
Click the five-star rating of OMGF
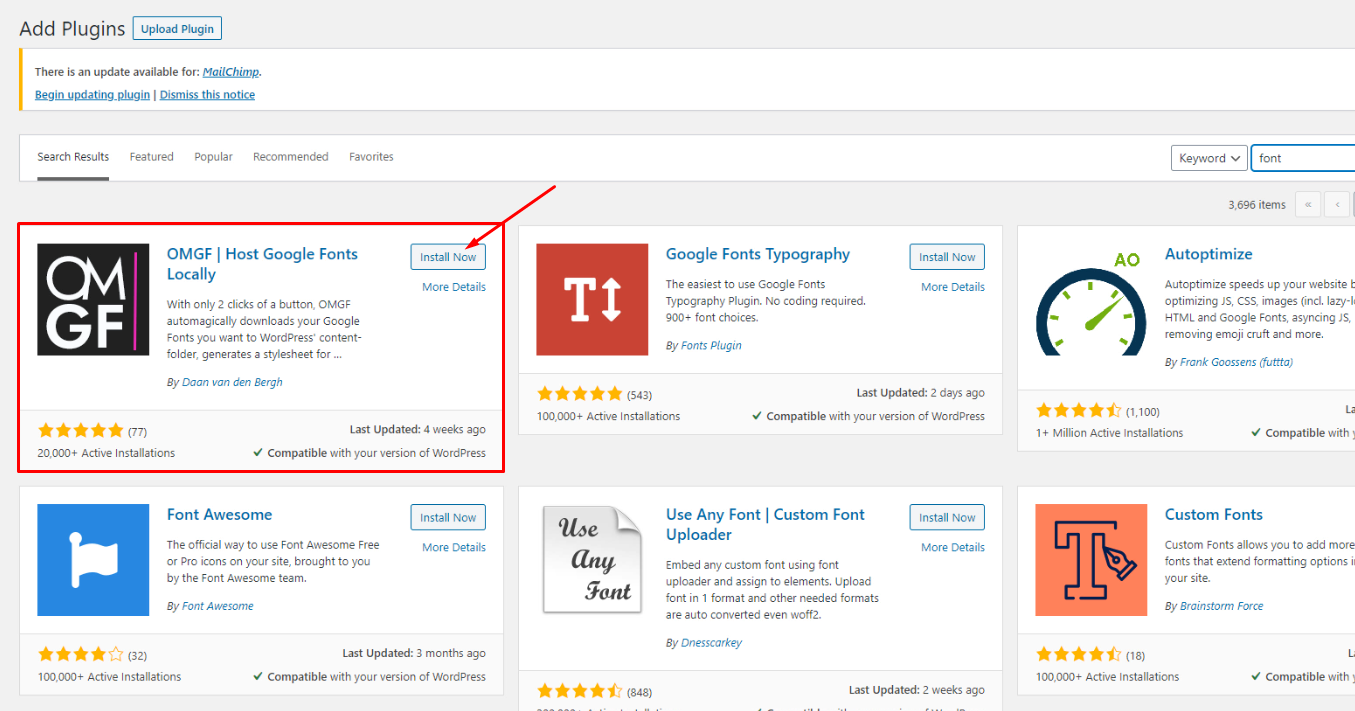pos(80,428)
